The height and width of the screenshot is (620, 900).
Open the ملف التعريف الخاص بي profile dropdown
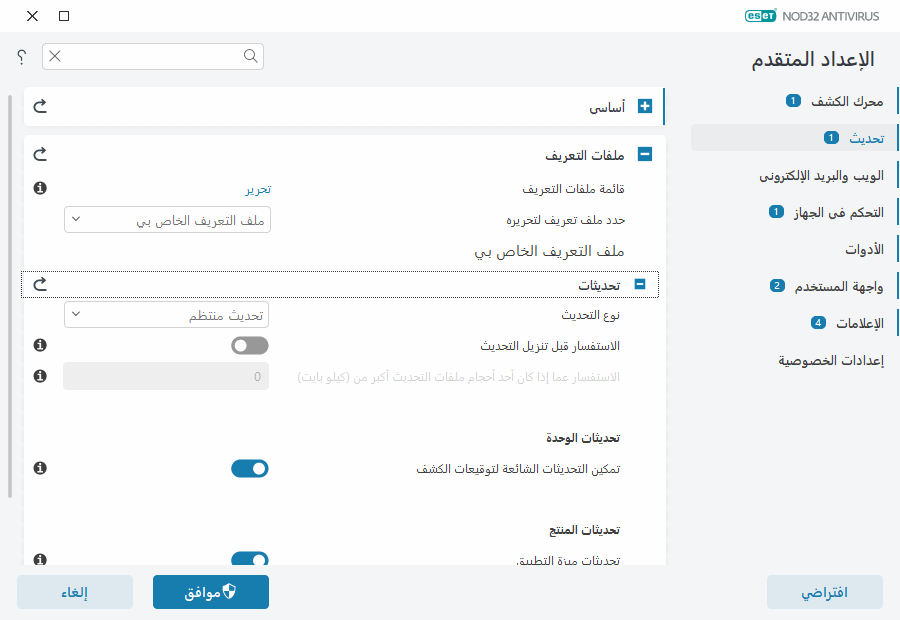coord(167,220)
